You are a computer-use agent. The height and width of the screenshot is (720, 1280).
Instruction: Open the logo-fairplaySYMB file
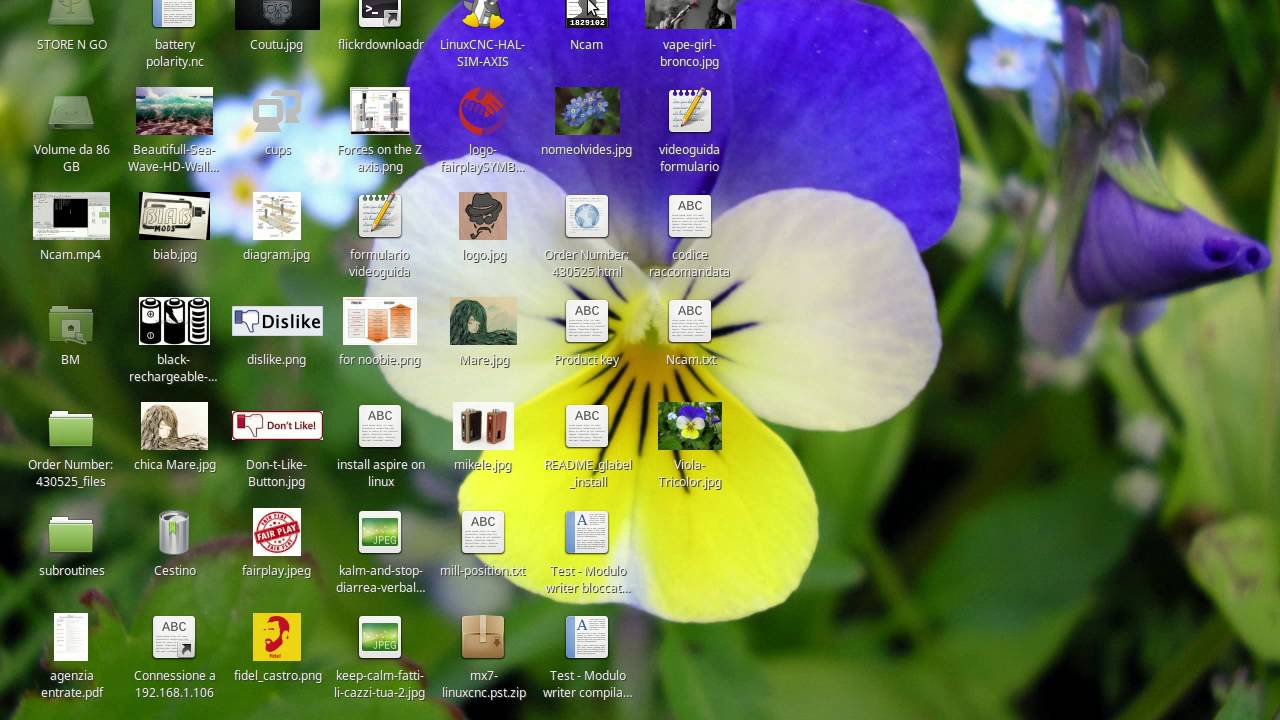pos(483,111)
